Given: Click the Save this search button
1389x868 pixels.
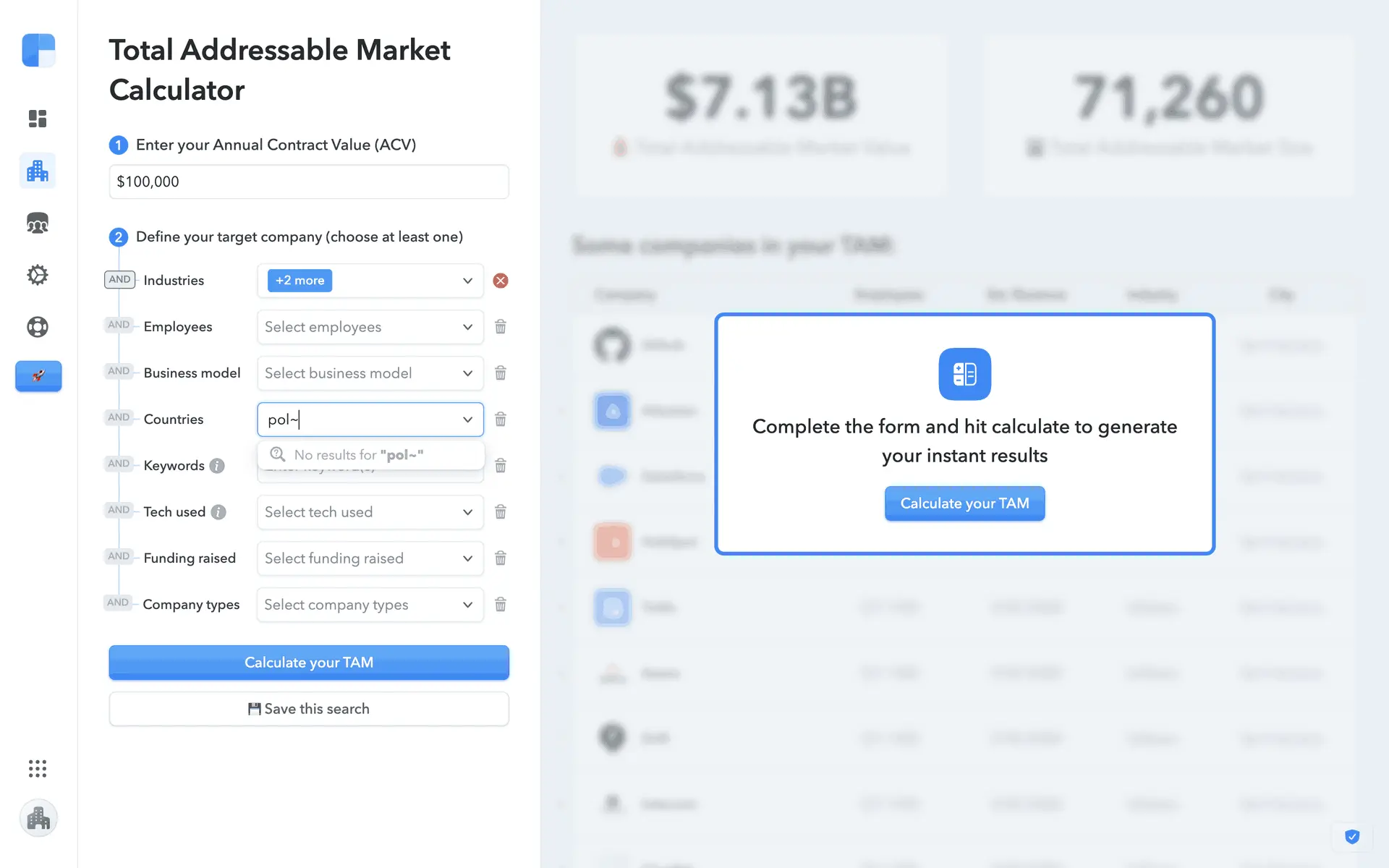Looking at the screenshot, I should (x=309, y=709).
